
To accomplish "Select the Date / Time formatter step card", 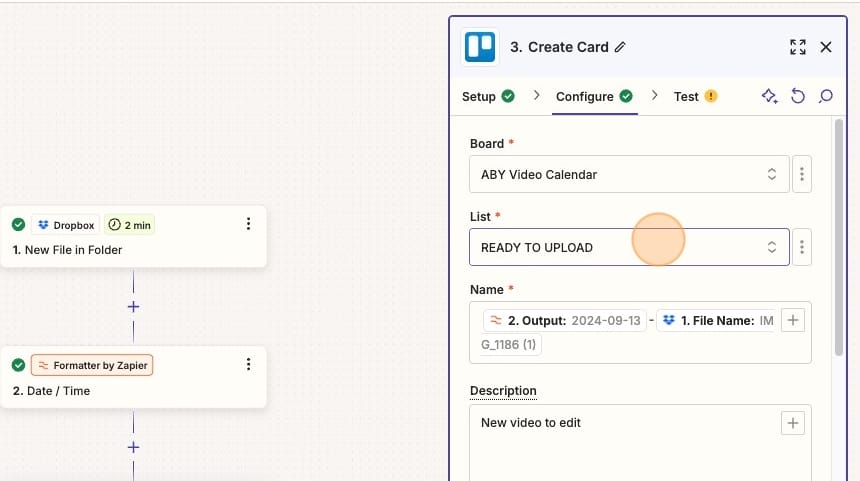I will [x=133, y=377].
